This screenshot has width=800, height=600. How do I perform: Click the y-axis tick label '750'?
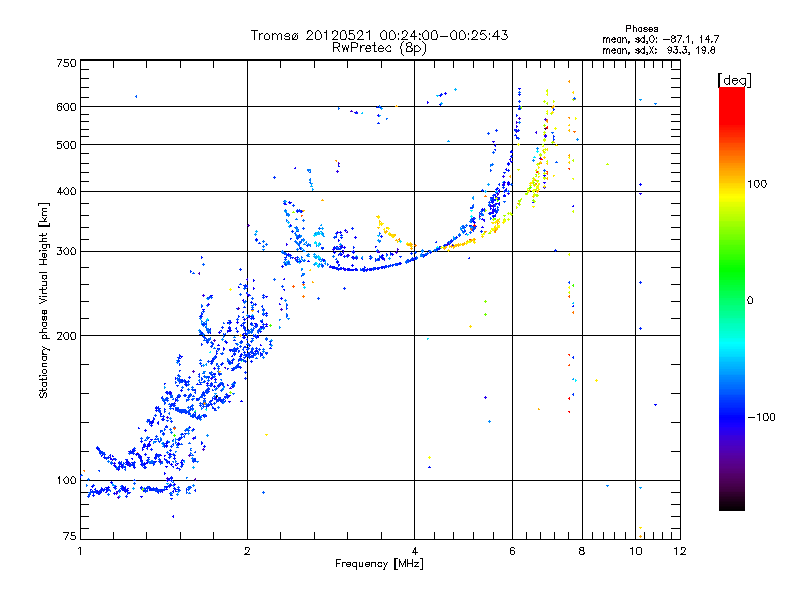click(x=66, y=63)
